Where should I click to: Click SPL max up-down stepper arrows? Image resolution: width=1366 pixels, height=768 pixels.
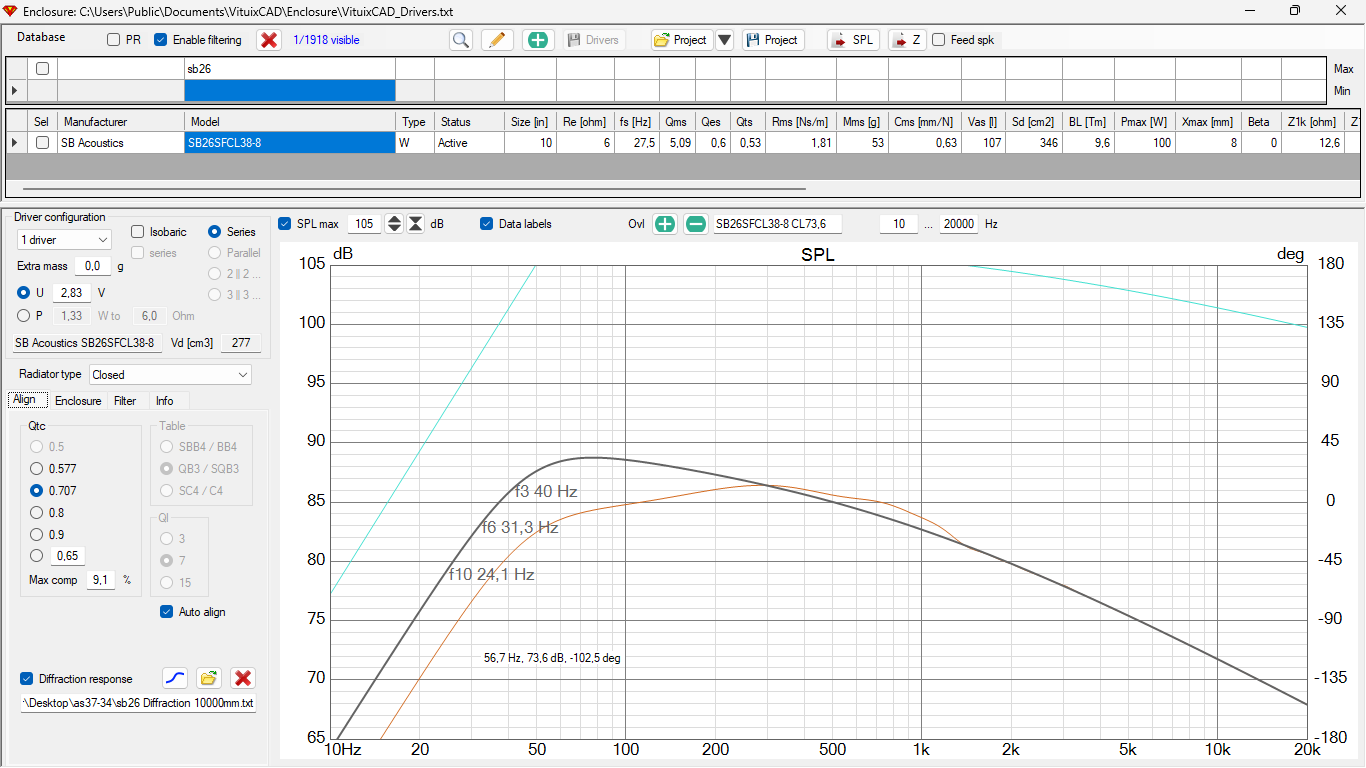pyautogui.click(x=394, y=224)
